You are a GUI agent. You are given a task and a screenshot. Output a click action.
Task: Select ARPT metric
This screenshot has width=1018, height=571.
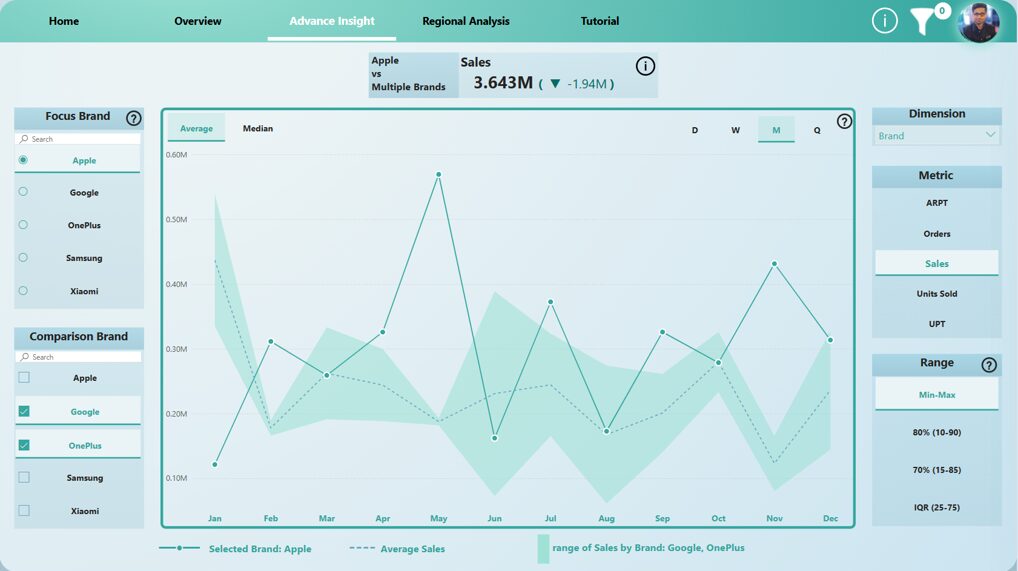pyautogui.click(x=937, y=203)
